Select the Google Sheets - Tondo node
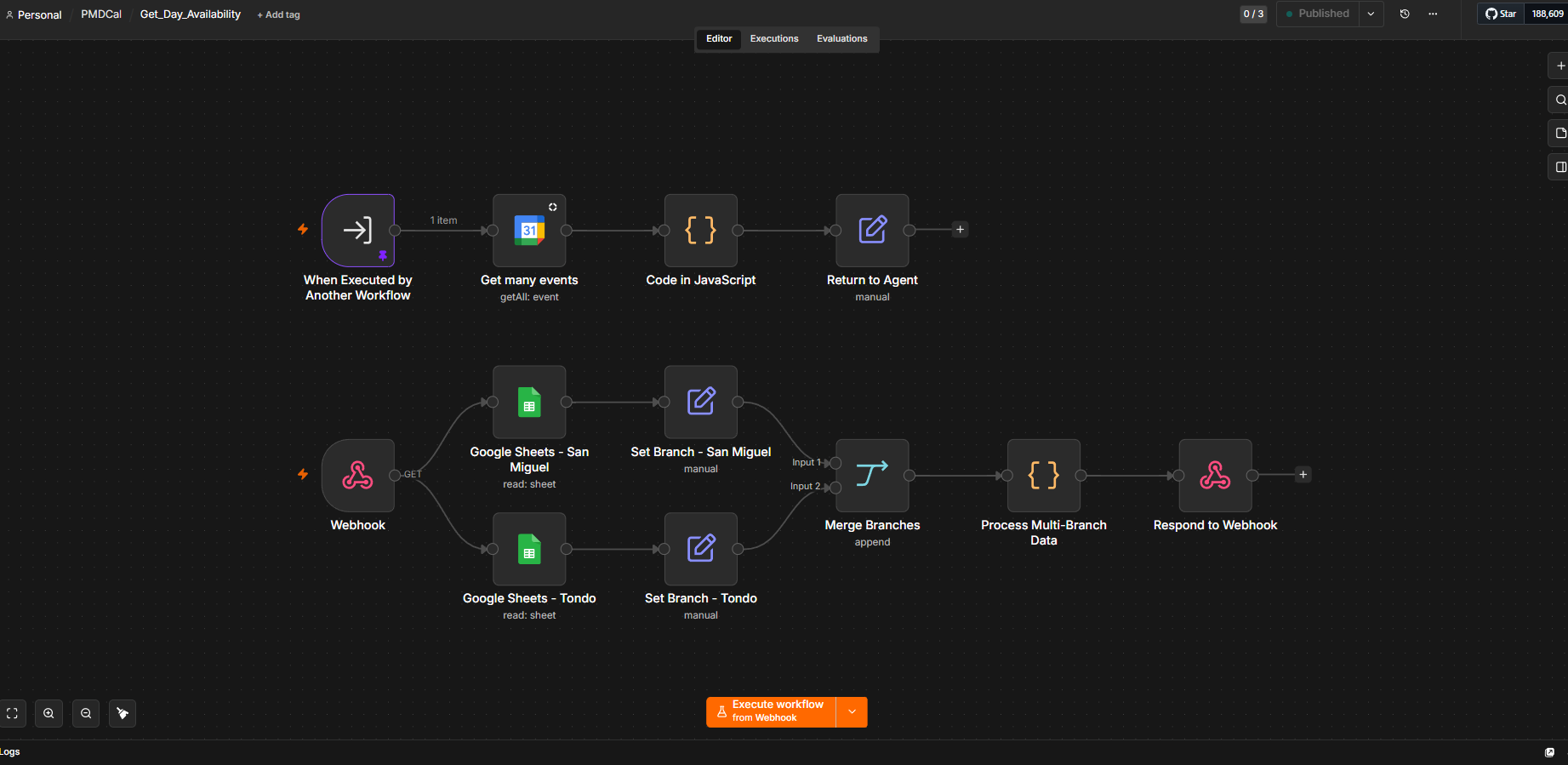This screenshot has width=1568, height=765. coord(529,549)
